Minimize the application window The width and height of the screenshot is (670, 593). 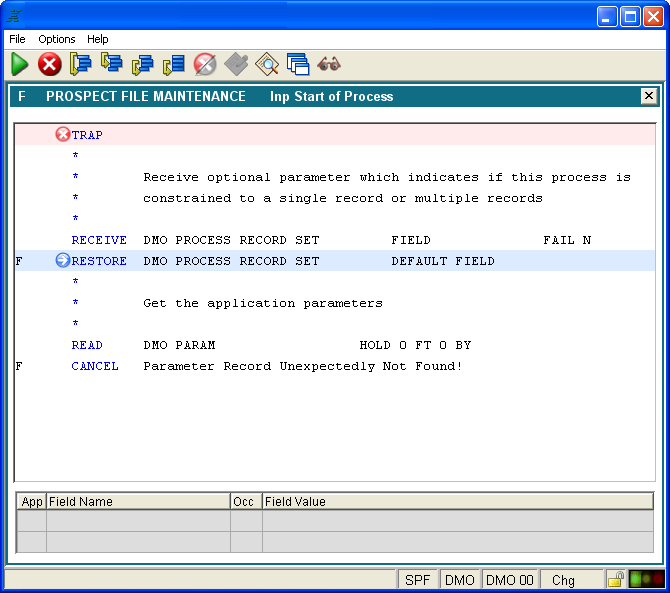(x=607, y=17)
